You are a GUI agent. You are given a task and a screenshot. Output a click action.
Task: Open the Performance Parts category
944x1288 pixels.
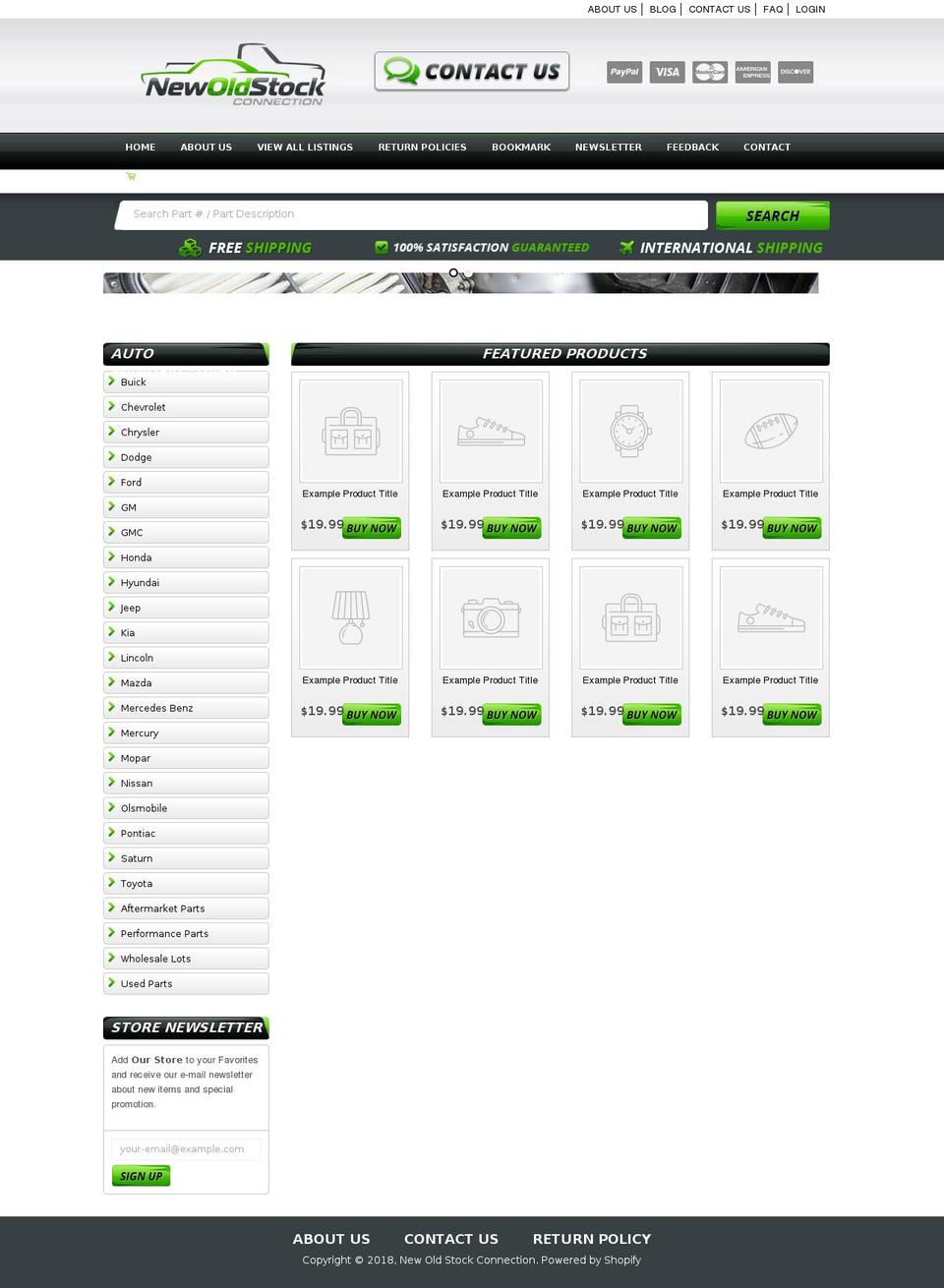point(186,934)
